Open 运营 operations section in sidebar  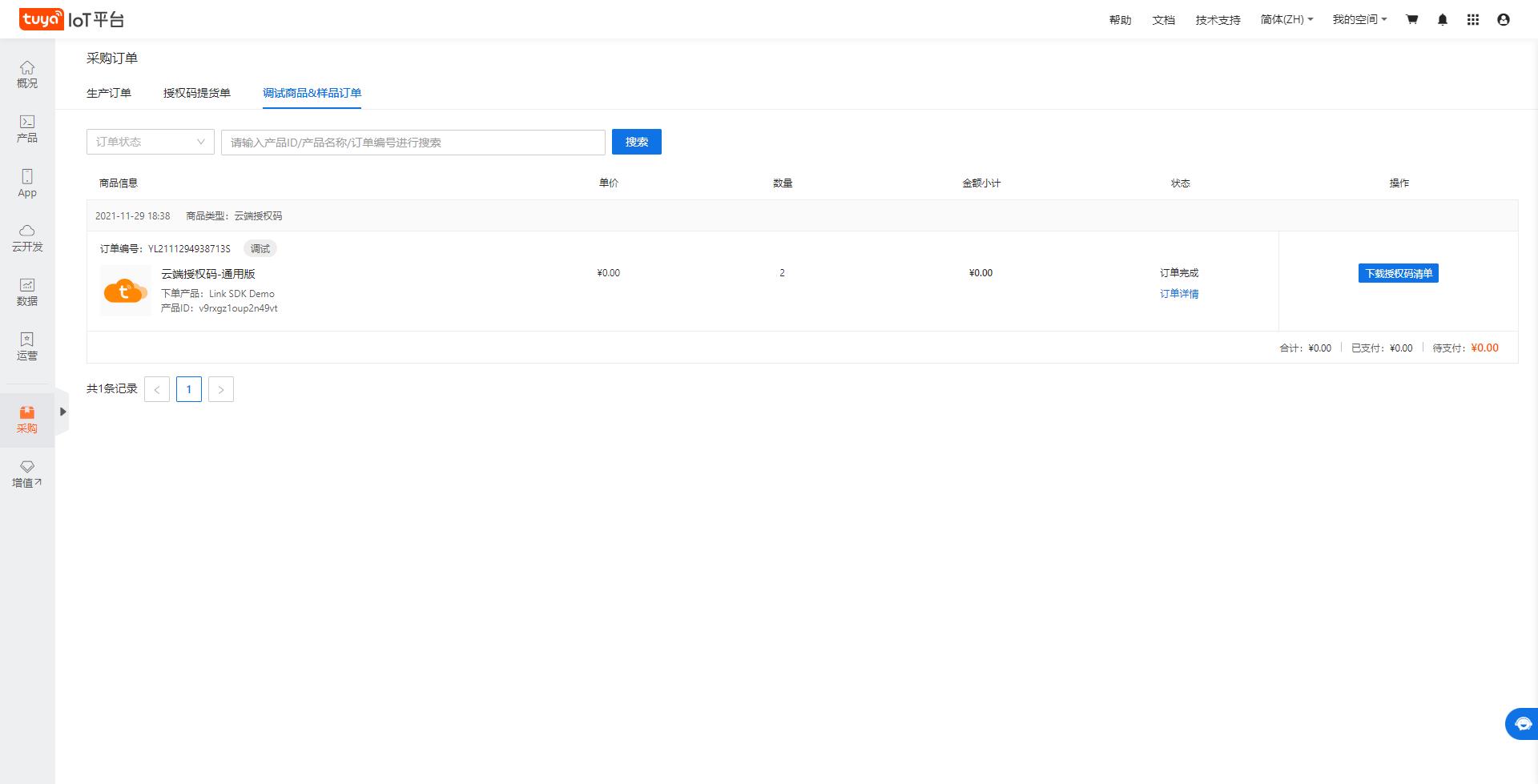tap(27, 347)
